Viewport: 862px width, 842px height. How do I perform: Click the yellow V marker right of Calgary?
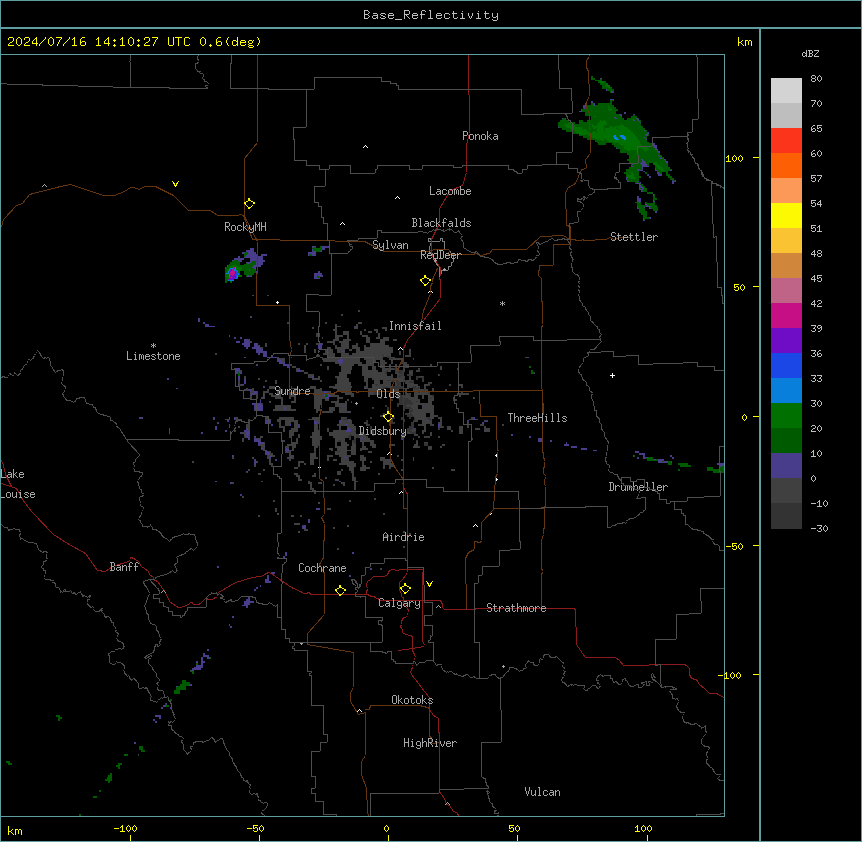tap(429, 584)
